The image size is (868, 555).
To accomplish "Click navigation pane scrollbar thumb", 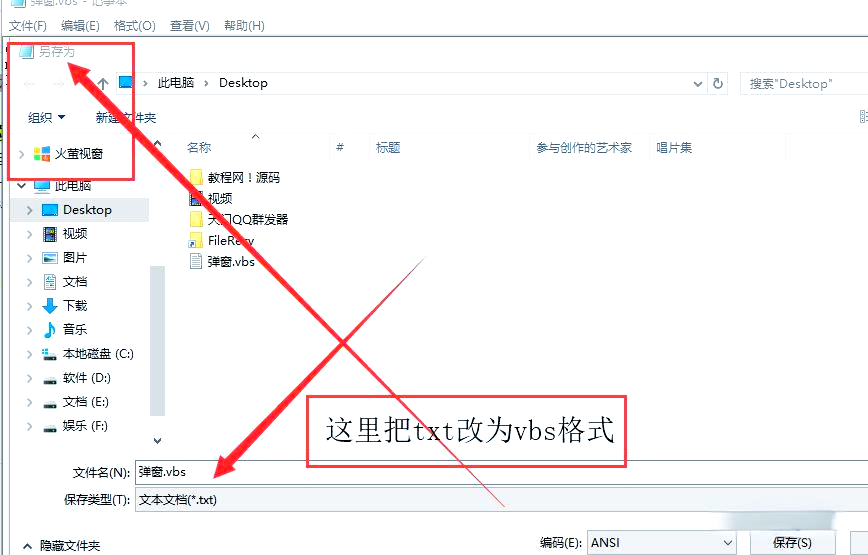I will (157, 340).
